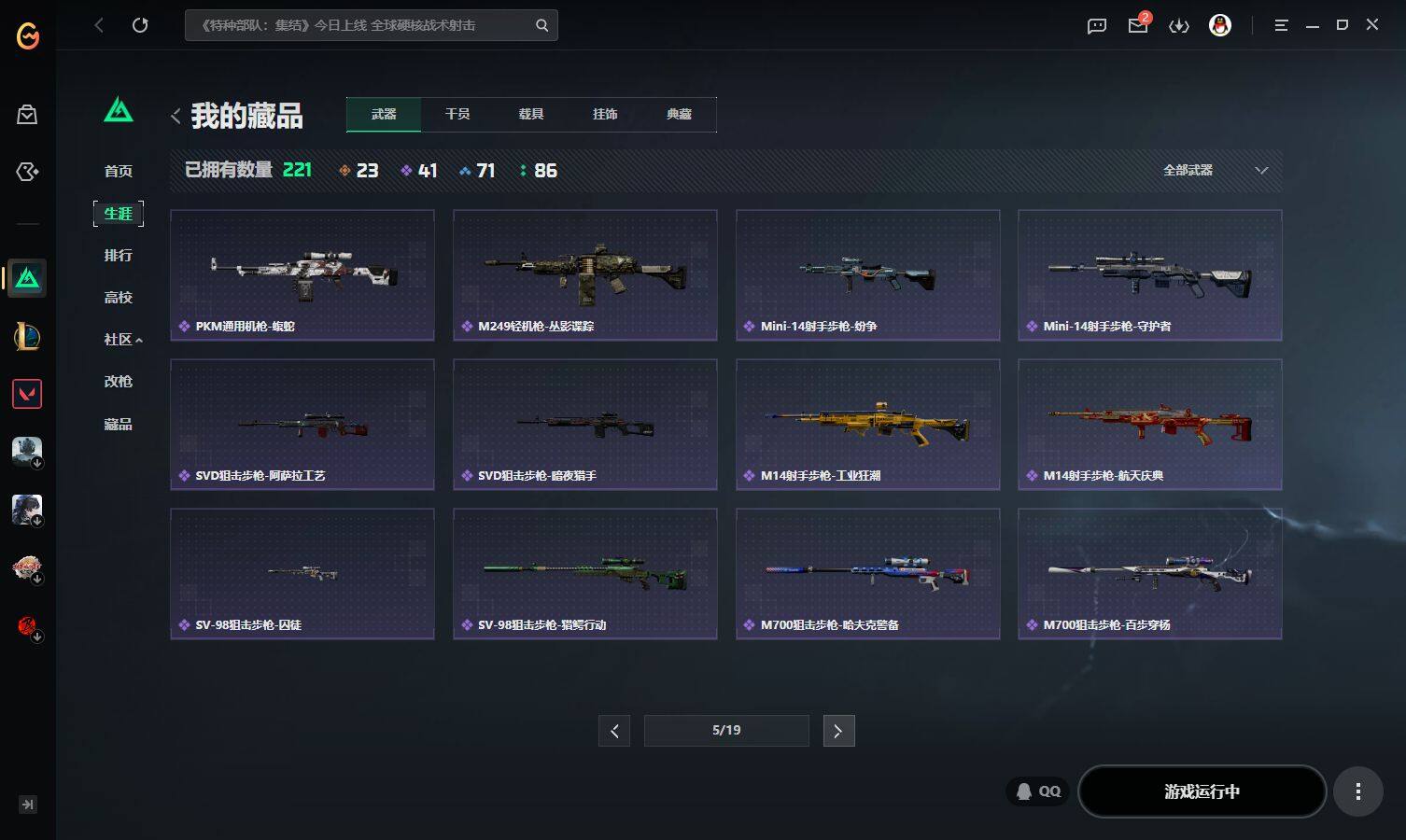This screenshot has width=1406, height=840.
Task: Switch to the 挂饰 tab
Action: 605,115
